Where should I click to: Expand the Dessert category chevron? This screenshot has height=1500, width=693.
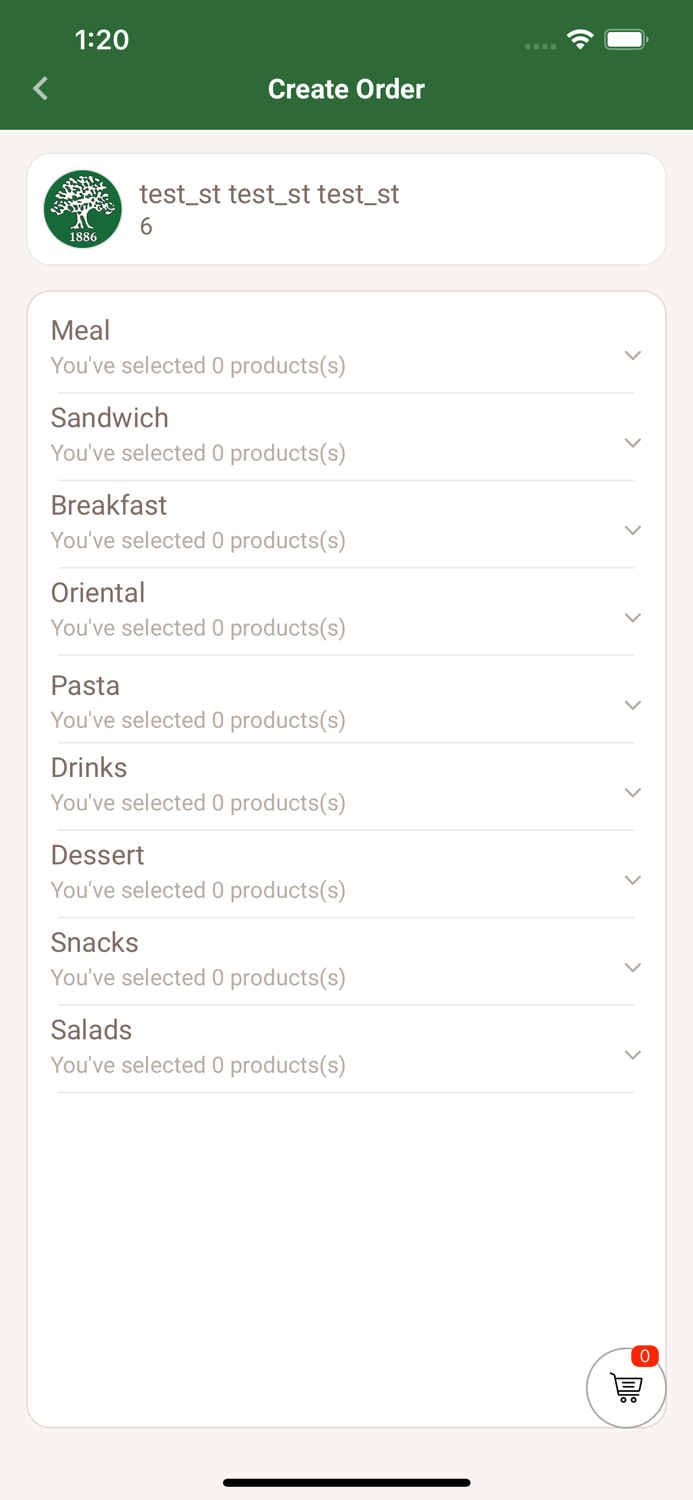[632, 880]
